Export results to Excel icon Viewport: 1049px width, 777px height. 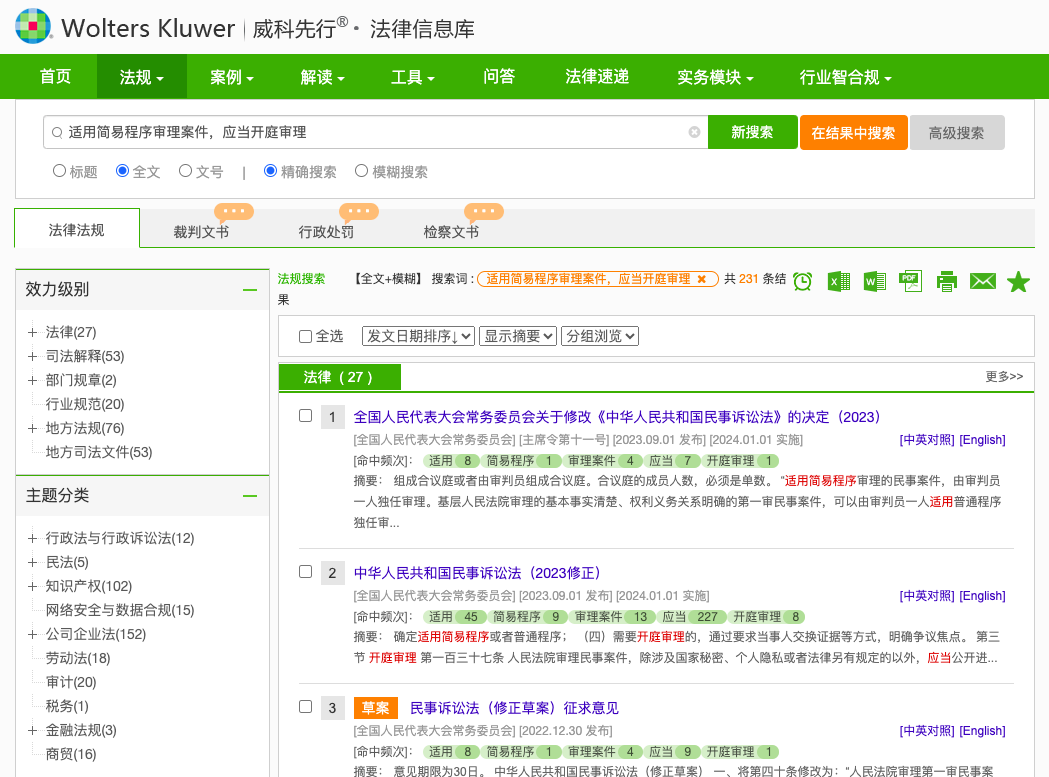[x=839, y=282]
